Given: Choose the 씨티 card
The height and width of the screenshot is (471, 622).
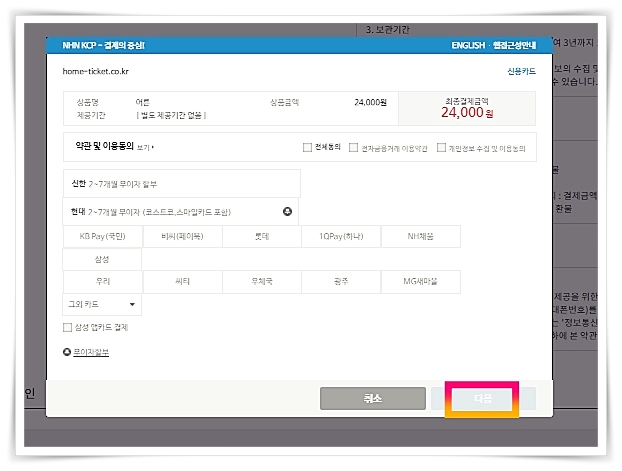Looking at the screenshot, I should point(182,282).
